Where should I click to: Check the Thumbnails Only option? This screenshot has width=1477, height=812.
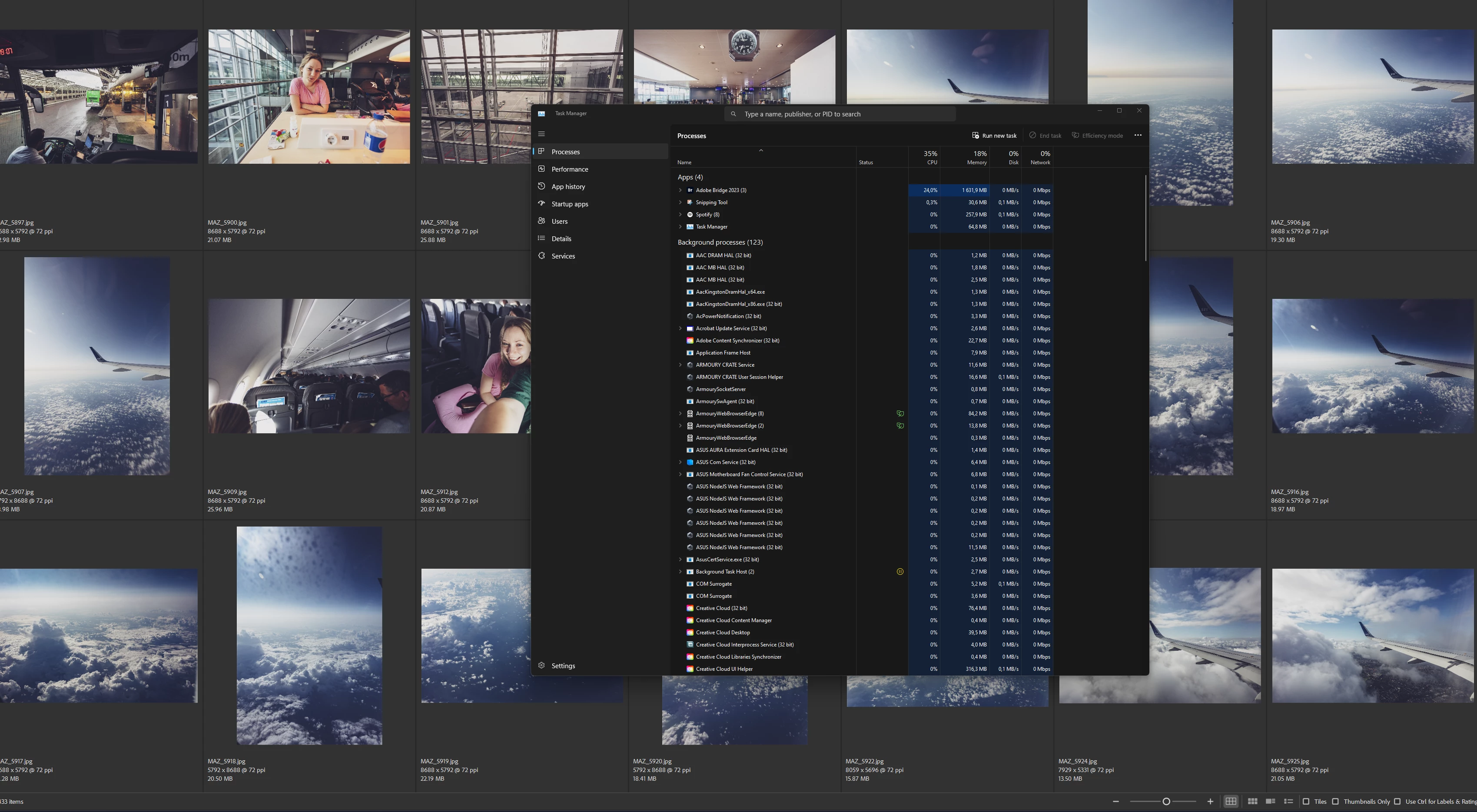1335,802
